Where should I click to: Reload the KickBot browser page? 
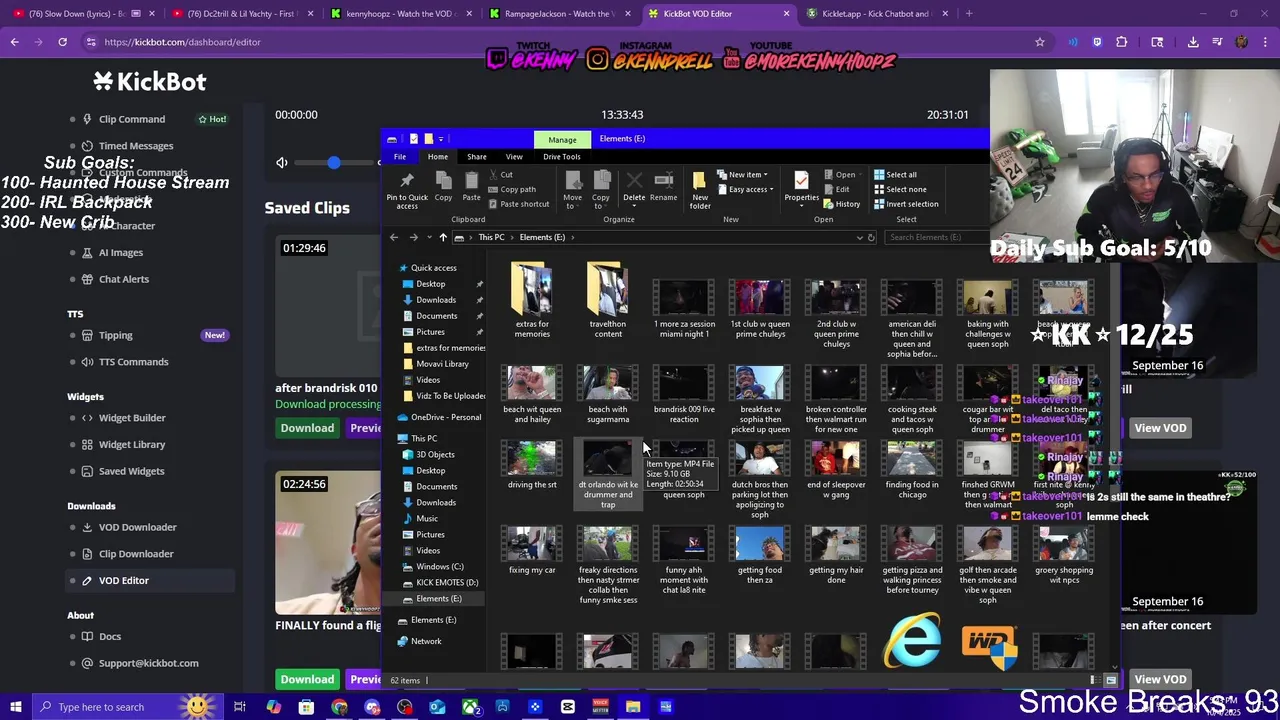pyautogui.click(x=62, y=42)
